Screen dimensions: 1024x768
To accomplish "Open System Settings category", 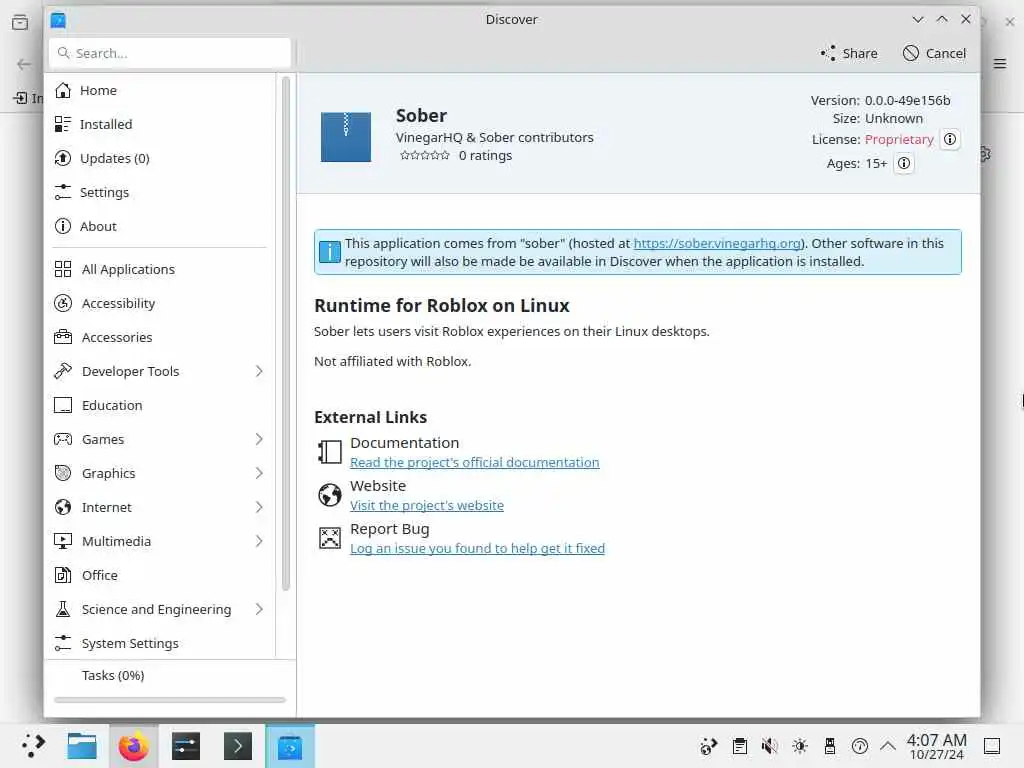I will click(160, 643).
